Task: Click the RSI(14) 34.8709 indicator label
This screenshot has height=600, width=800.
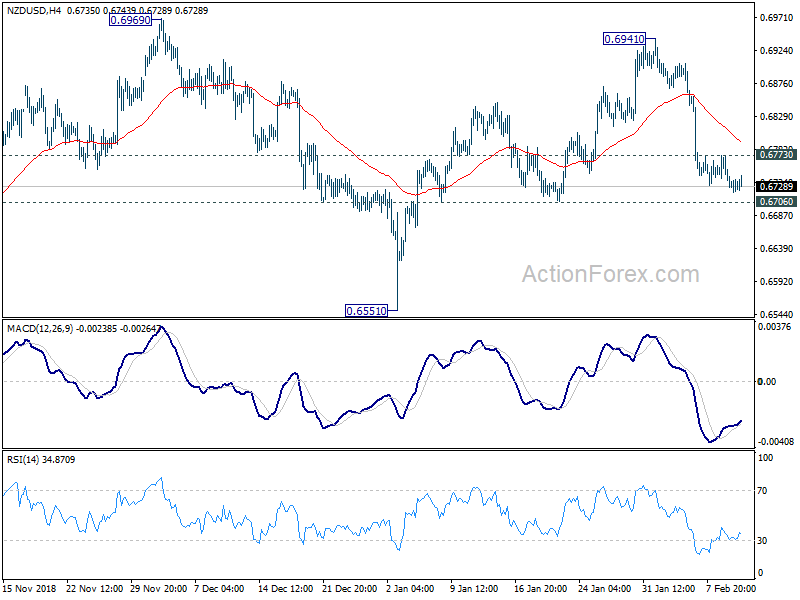Action: (41, 460)
